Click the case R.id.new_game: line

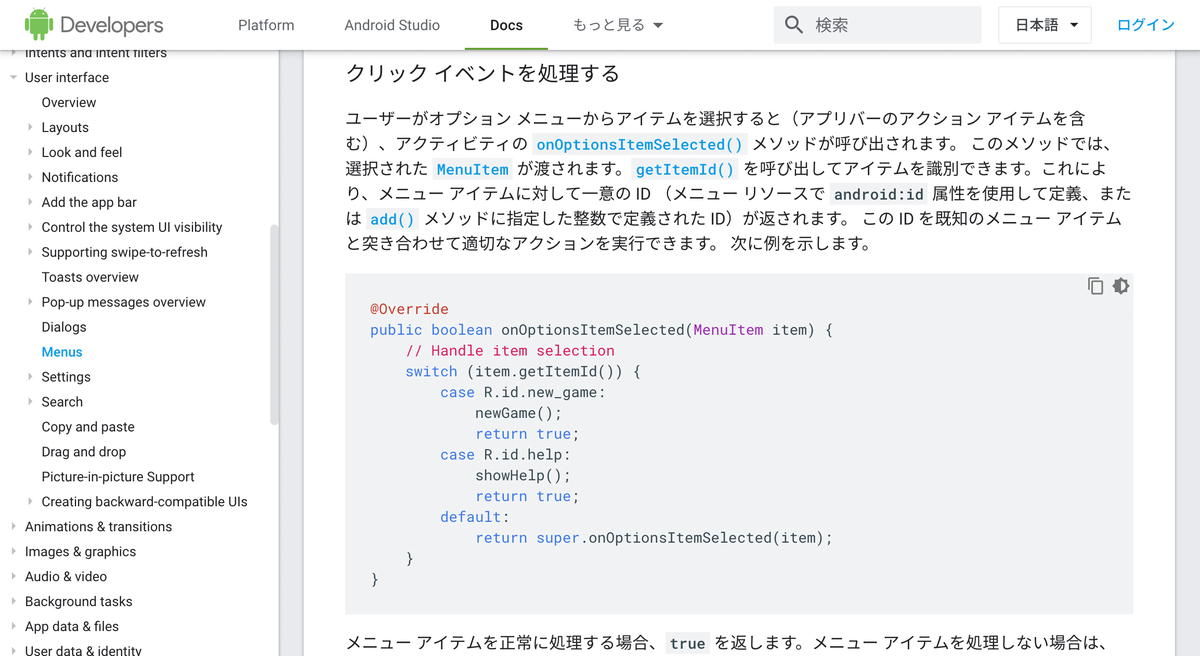[523, 392]
